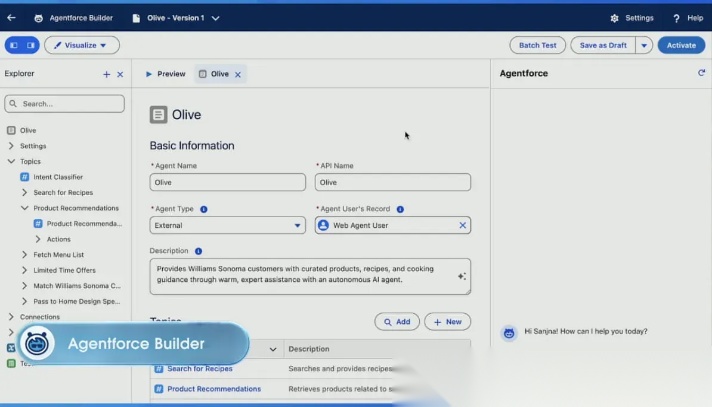Switch to the Preview tab

(x=166, y=74)
